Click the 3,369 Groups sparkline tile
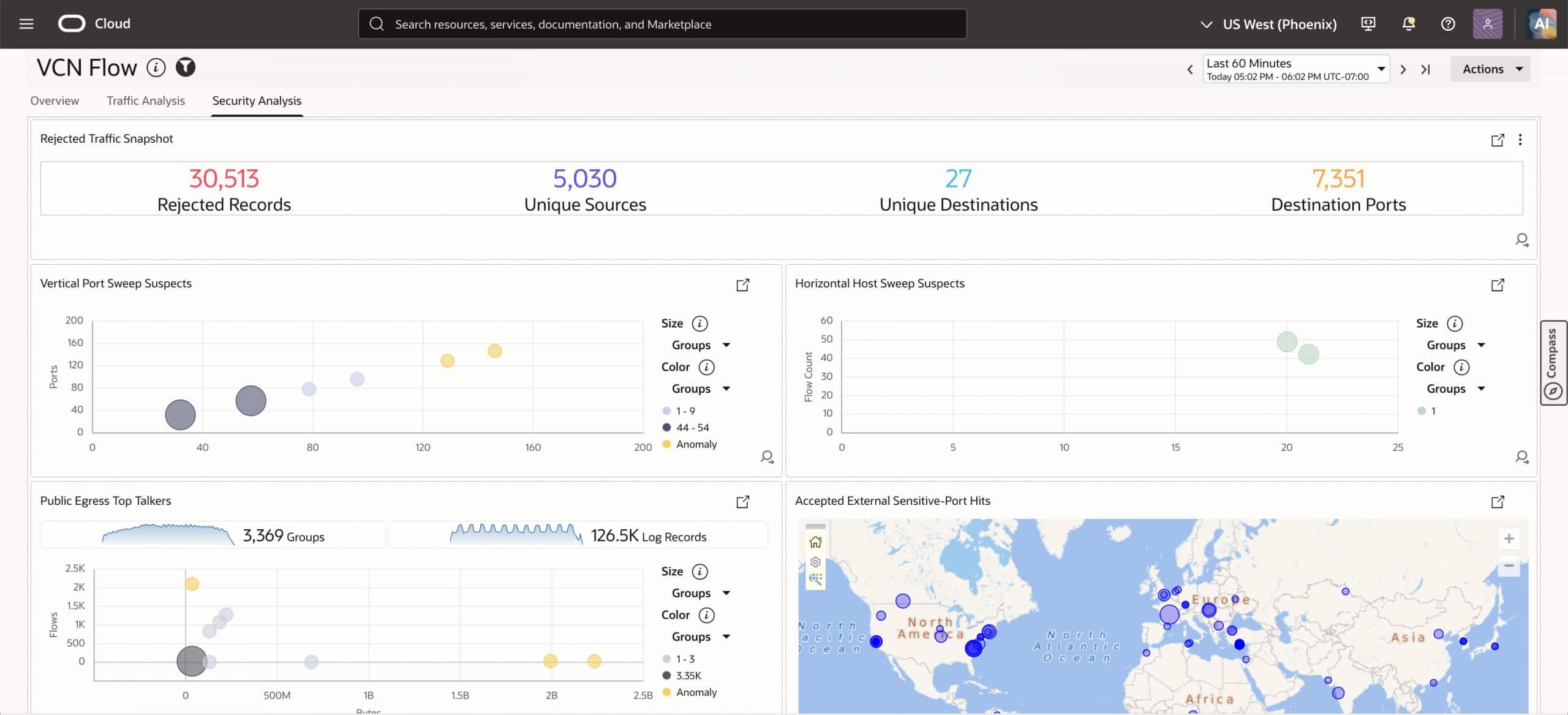The image size is (1568, 715). coord(213,535)
